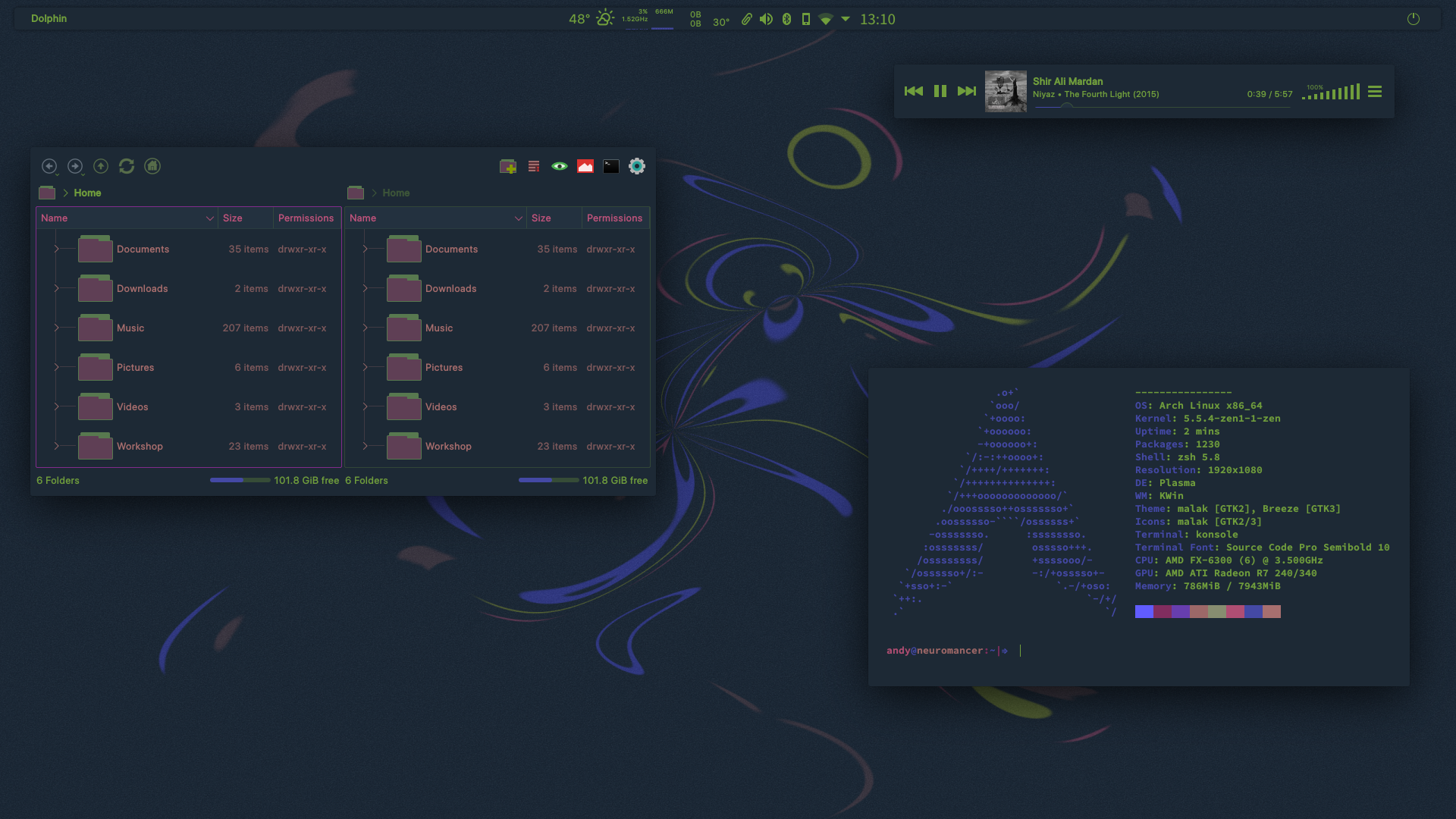Viewport: 1456px width, 819px height.
Task: Click the refresh icon in Dolphin toolbar
Action: pyautogui.click(x=127, y=166)
